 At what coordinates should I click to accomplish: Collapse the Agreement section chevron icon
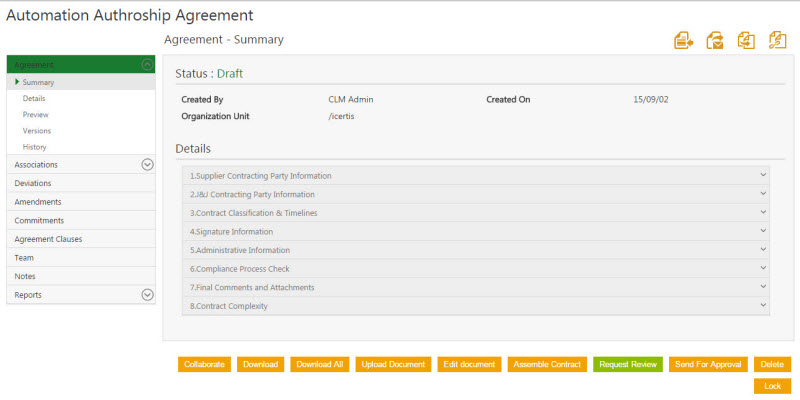tap(147, 64)
